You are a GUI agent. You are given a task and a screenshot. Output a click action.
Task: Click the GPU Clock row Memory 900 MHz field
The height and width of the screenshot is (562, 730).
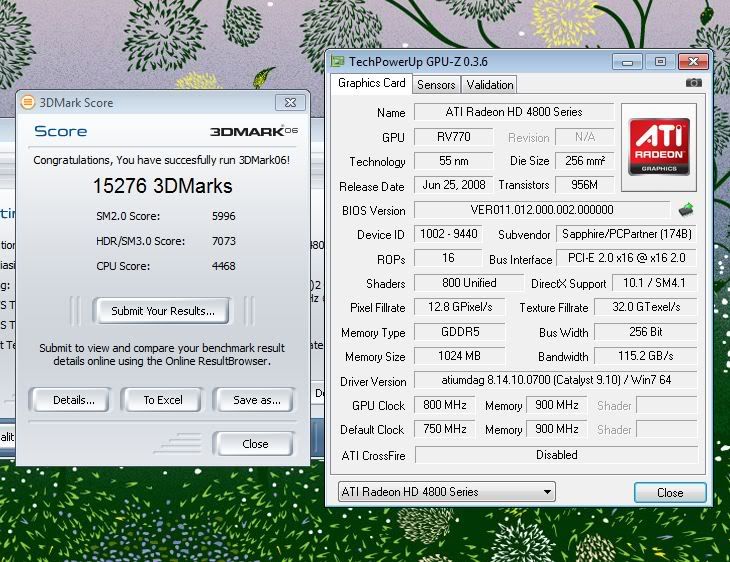pyautogui.click(x=556, y=405)
